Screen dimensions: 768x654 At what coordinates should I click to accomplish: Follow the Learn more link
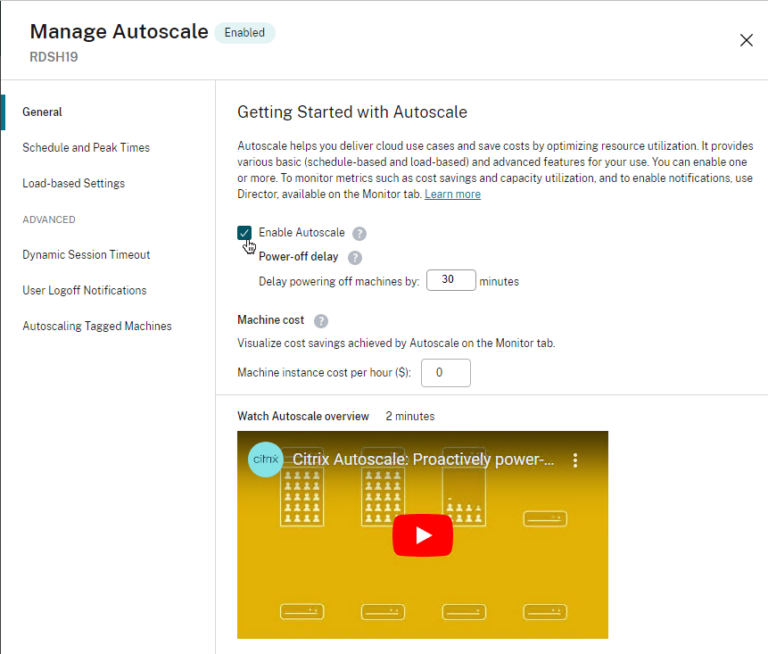coord(452,194)
